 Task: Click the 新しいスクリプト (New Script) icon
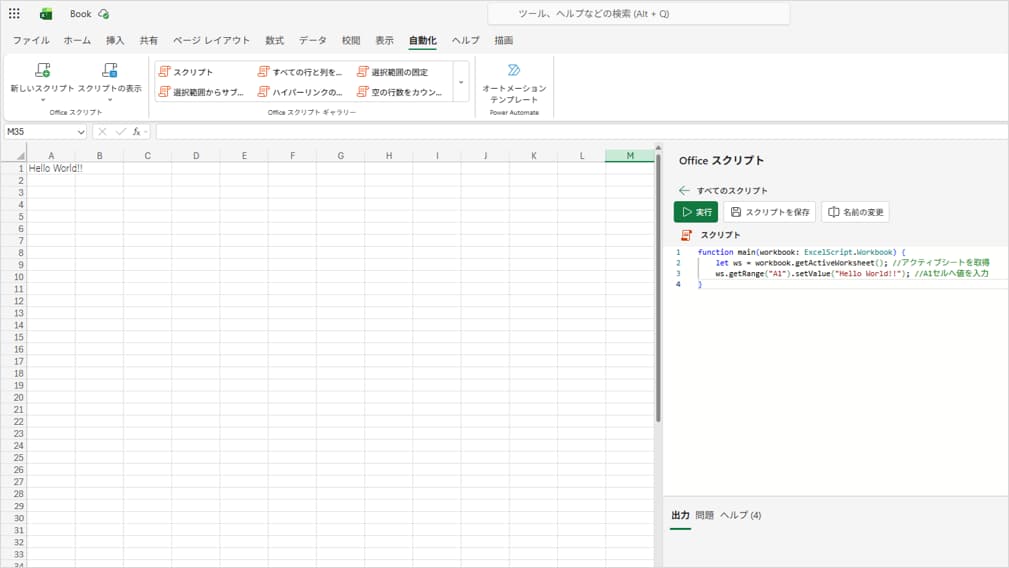click(42, 70)
